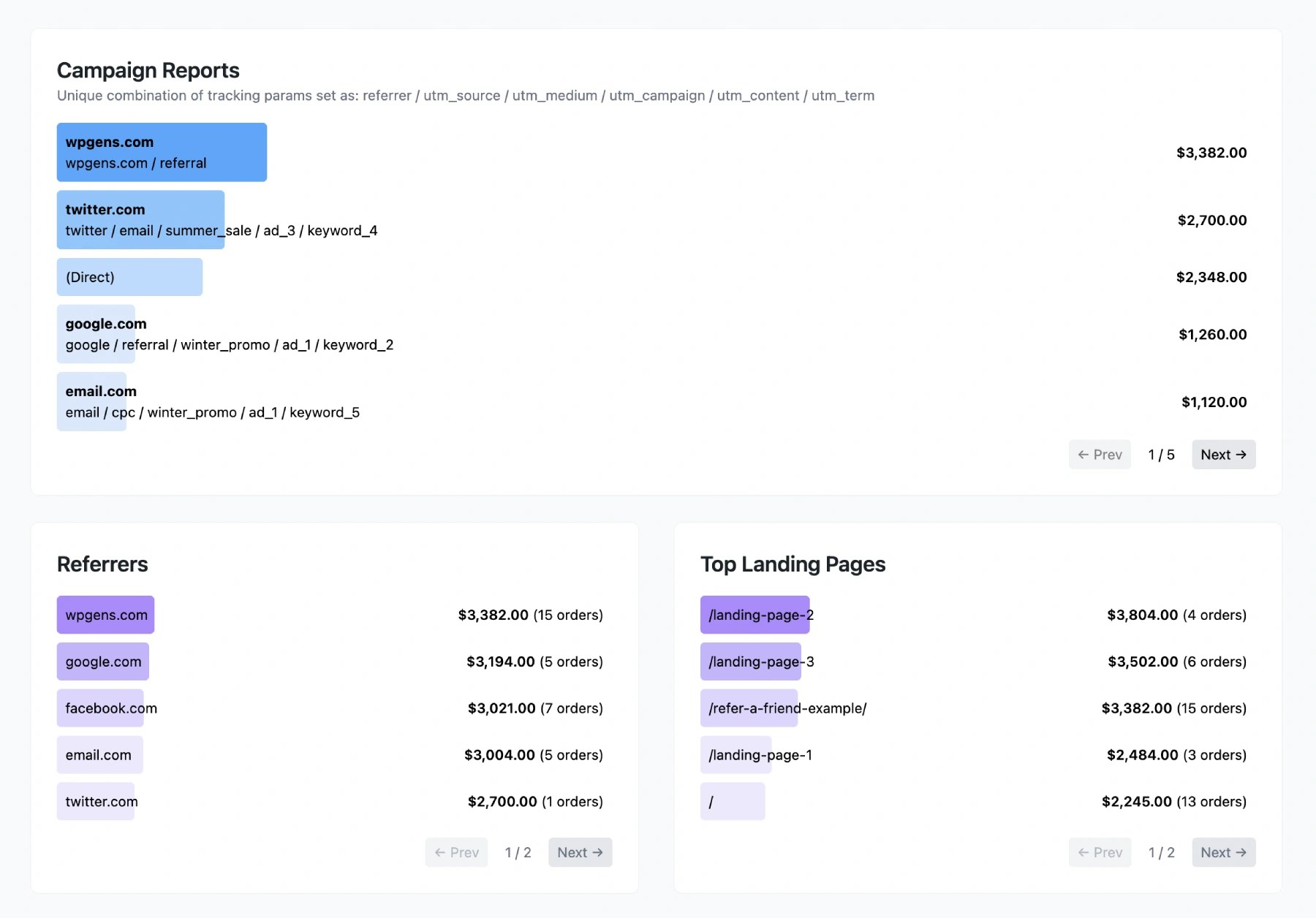Select the wpgens.com campaign bar
Screen dimensions: 1316x918
[x=161, y=152]
